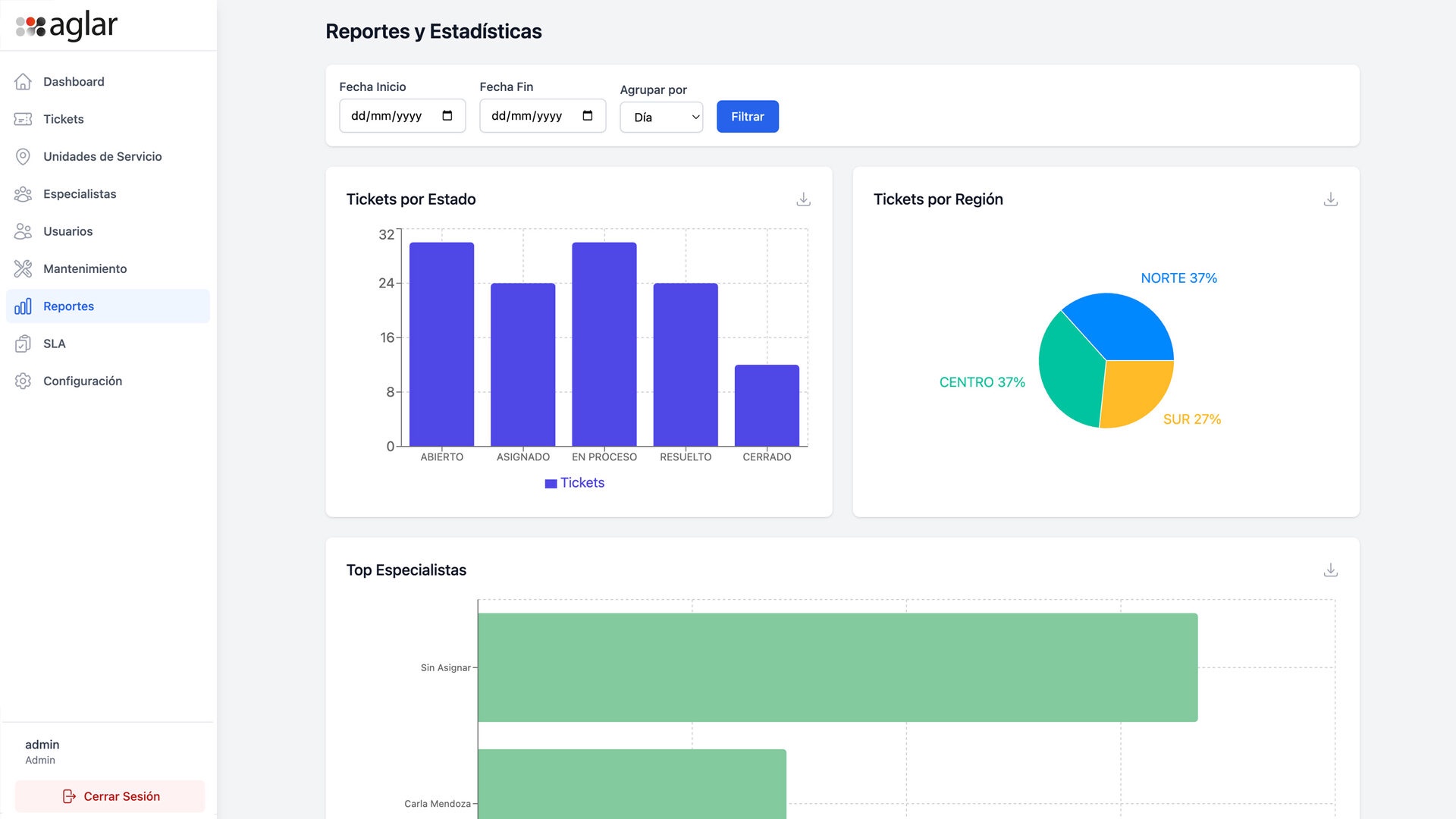The image size is (1456, 819).
Task: Expand the Agrupar por Día dropdown
Action: 661,118
